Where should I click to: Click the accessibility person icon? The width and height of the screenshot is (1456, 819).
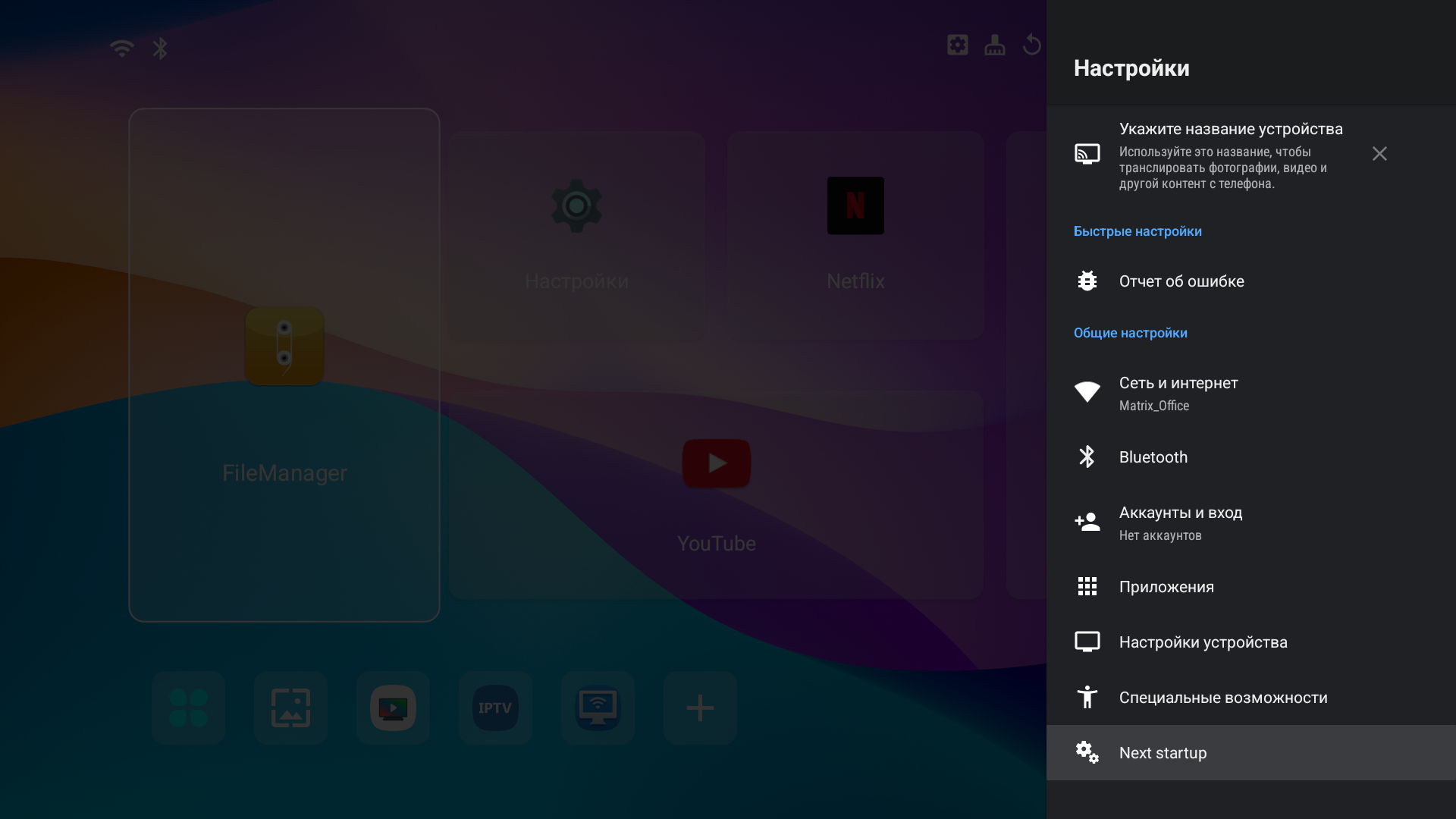click(1087, 697)
